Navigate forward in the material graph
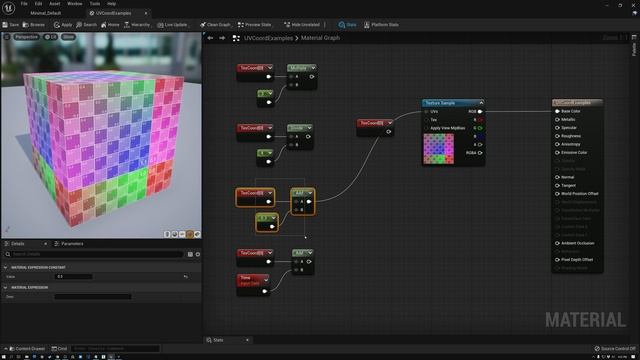 coord(222,38)
